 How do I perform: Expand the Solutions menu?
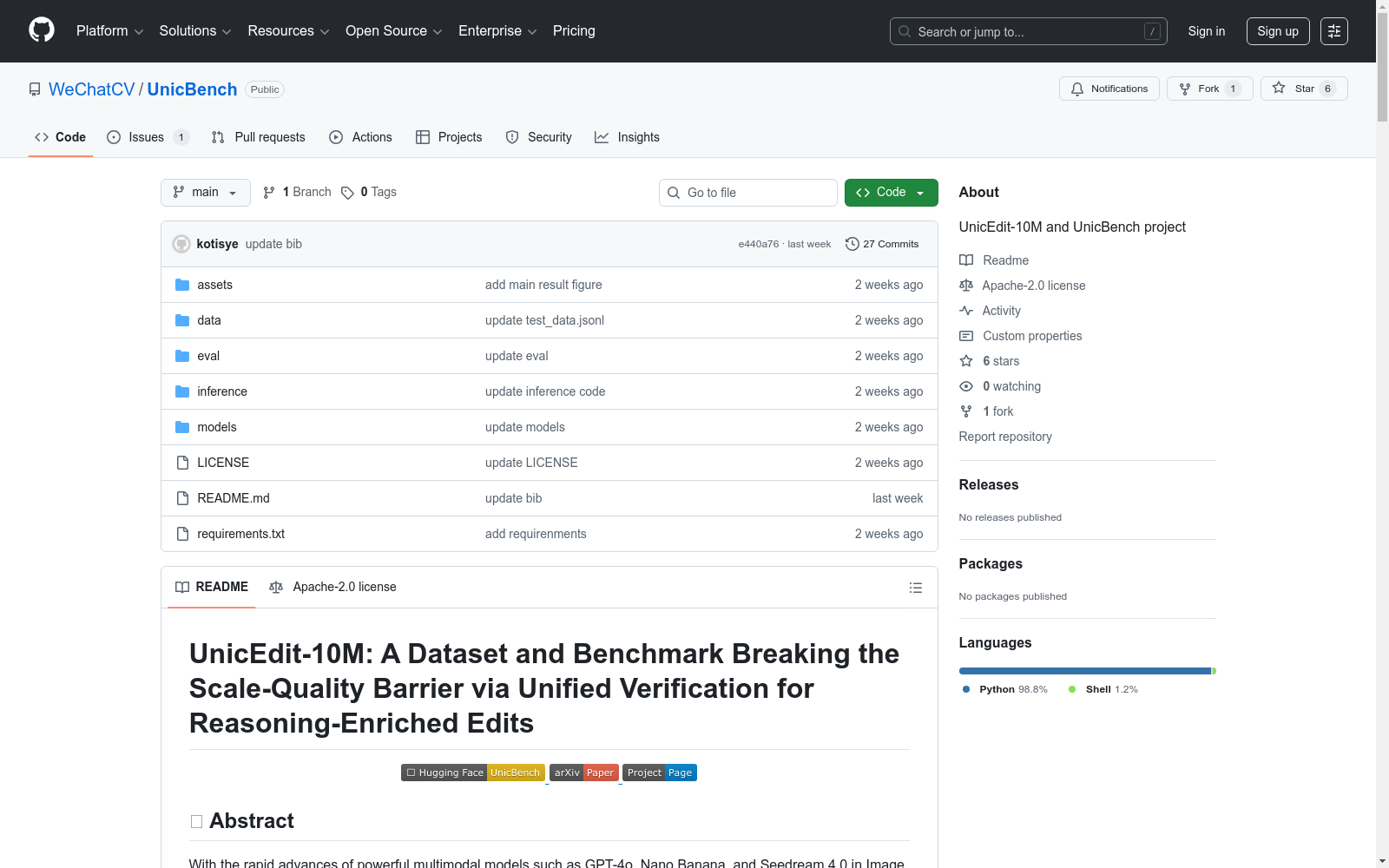(x=195, y=31)
